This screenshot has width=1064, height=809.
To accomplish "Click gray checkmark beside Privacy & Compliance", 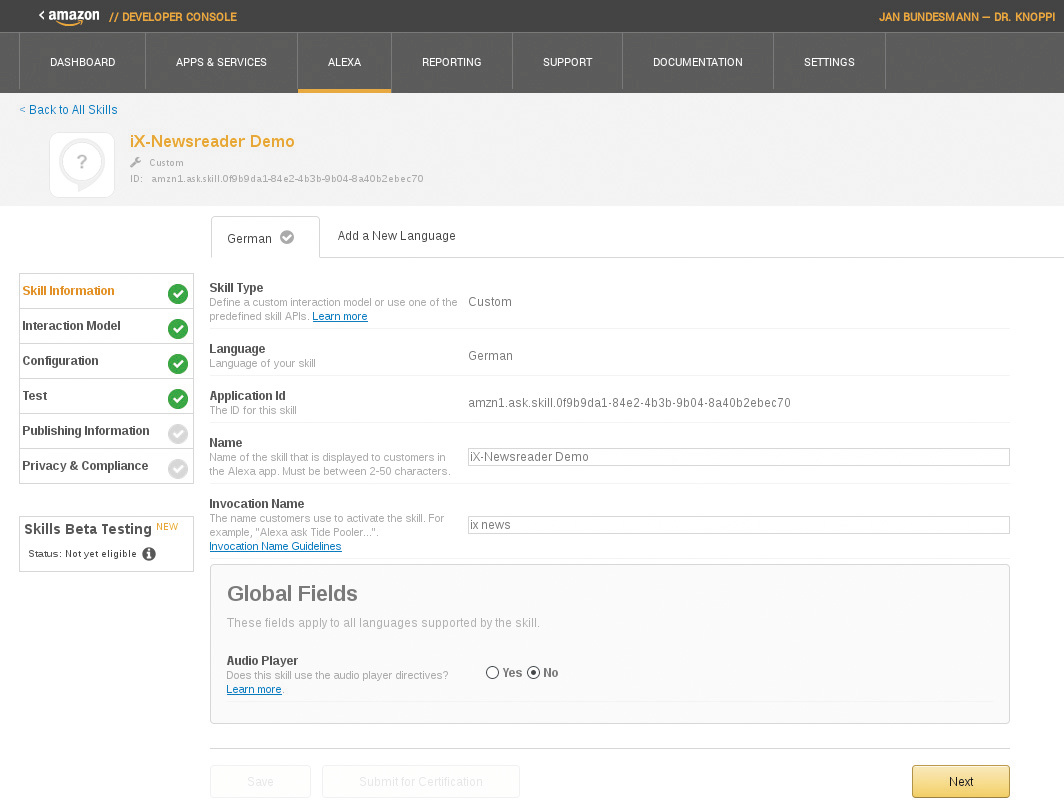I will 178,468.
